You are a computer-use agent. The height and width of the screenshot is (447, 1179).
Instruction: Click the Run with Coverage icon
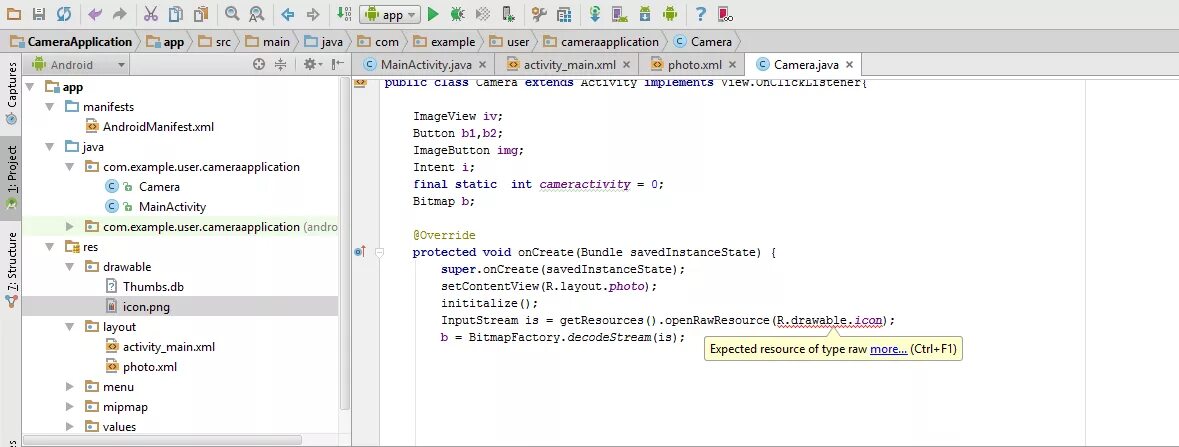[483, 14]
